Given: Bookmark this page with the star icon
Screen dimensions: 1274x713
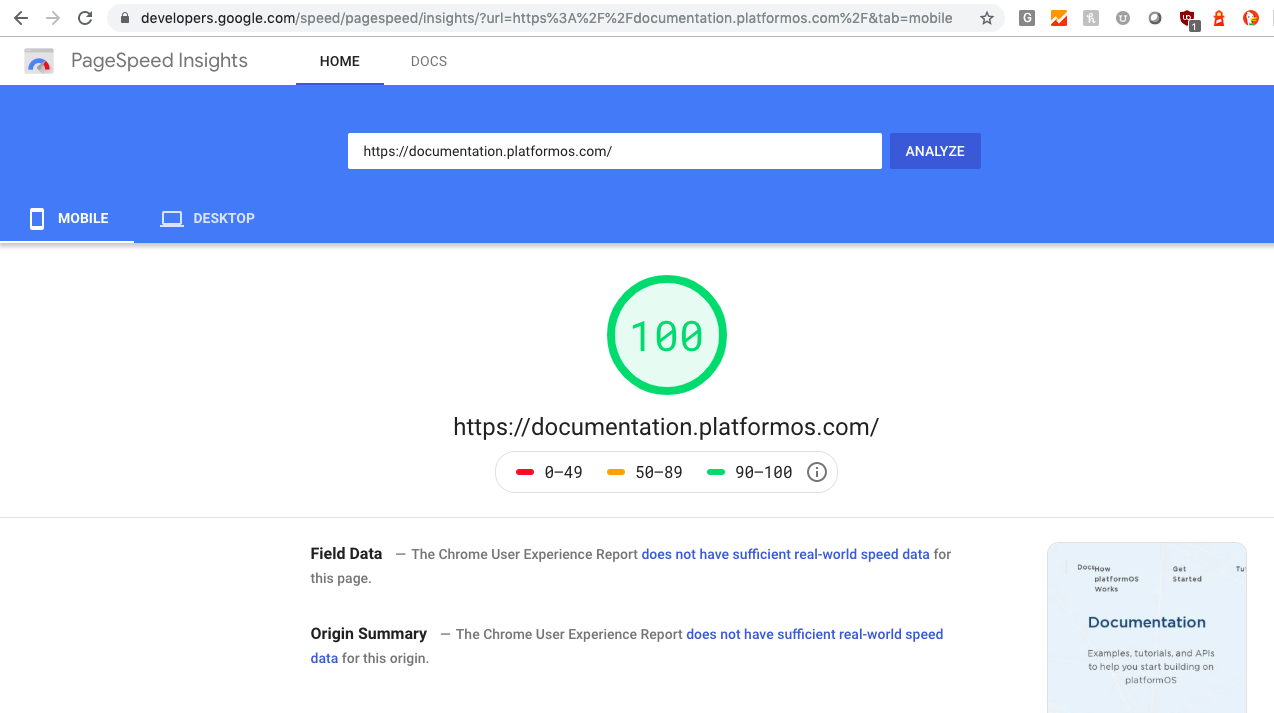Looking at the screenshot, I should [987, 18].
